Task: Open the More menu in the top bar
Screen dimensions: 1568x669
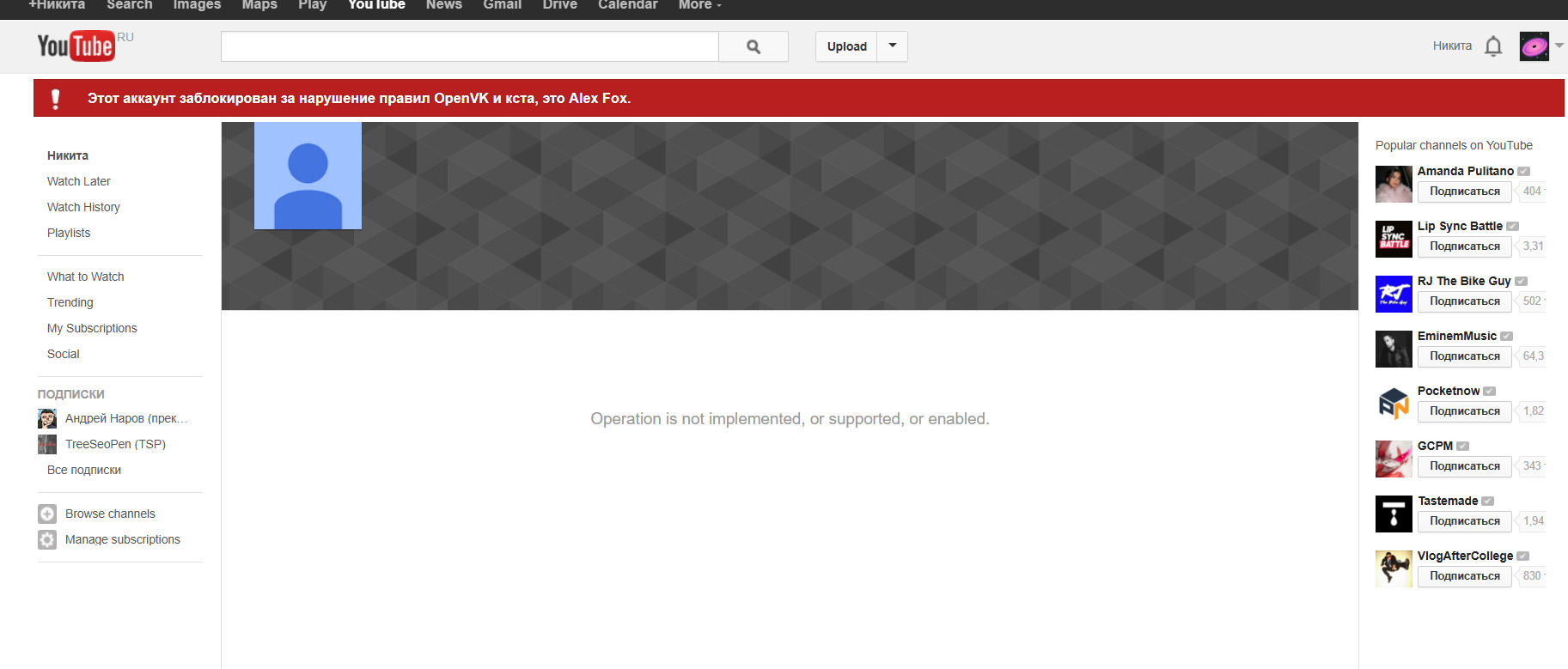Action: 699,5
